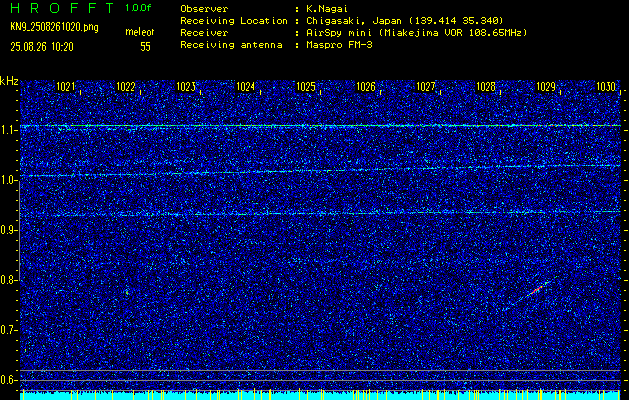Click the 0.9 frequency axis label

[7, 230]
